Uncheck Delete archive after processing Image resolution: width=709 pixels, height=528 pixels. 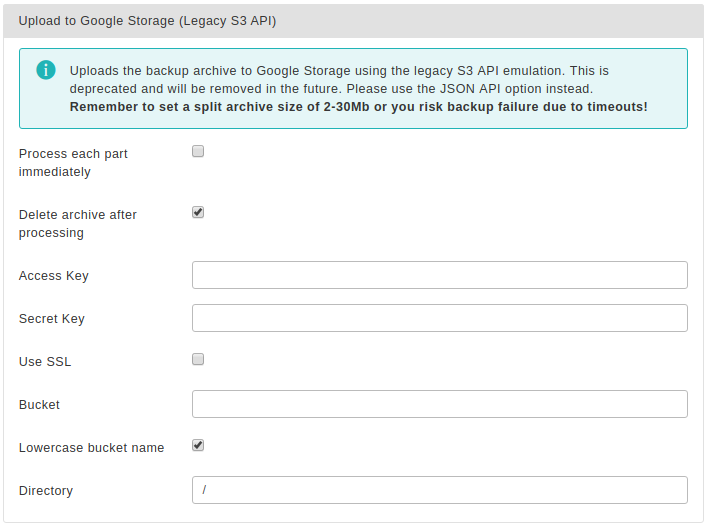(x=198, y=212)
